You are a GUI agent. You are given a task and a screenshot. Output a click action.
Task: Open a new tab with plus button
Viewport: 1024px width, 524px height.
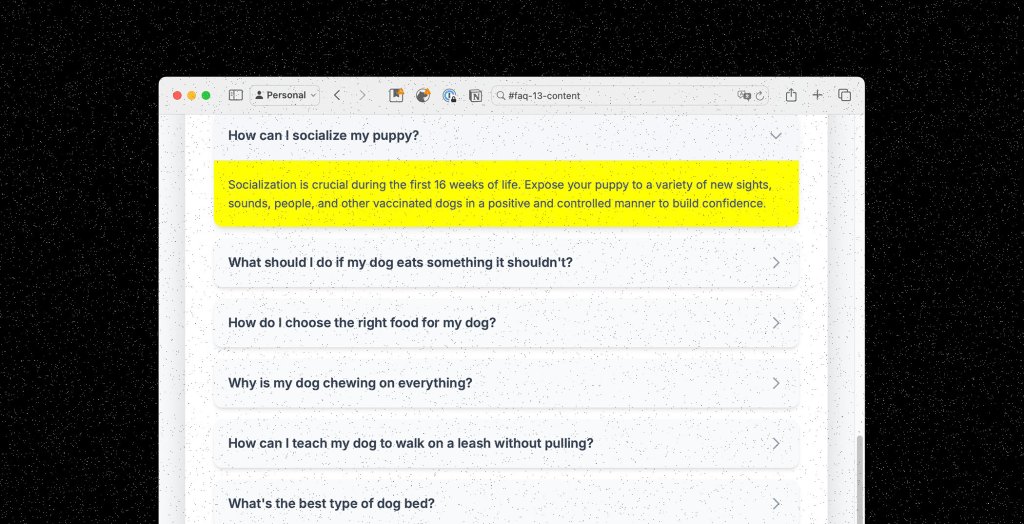[x=817, y=95]
